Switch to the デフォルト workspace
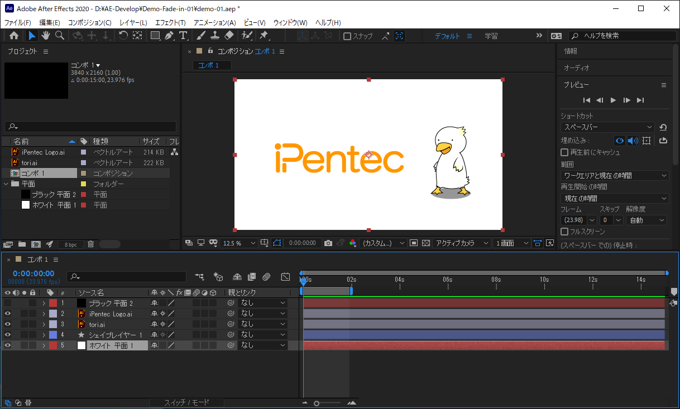Image resolution: width=680 pixels, height=409 pixels. click(x=447, y=36)
